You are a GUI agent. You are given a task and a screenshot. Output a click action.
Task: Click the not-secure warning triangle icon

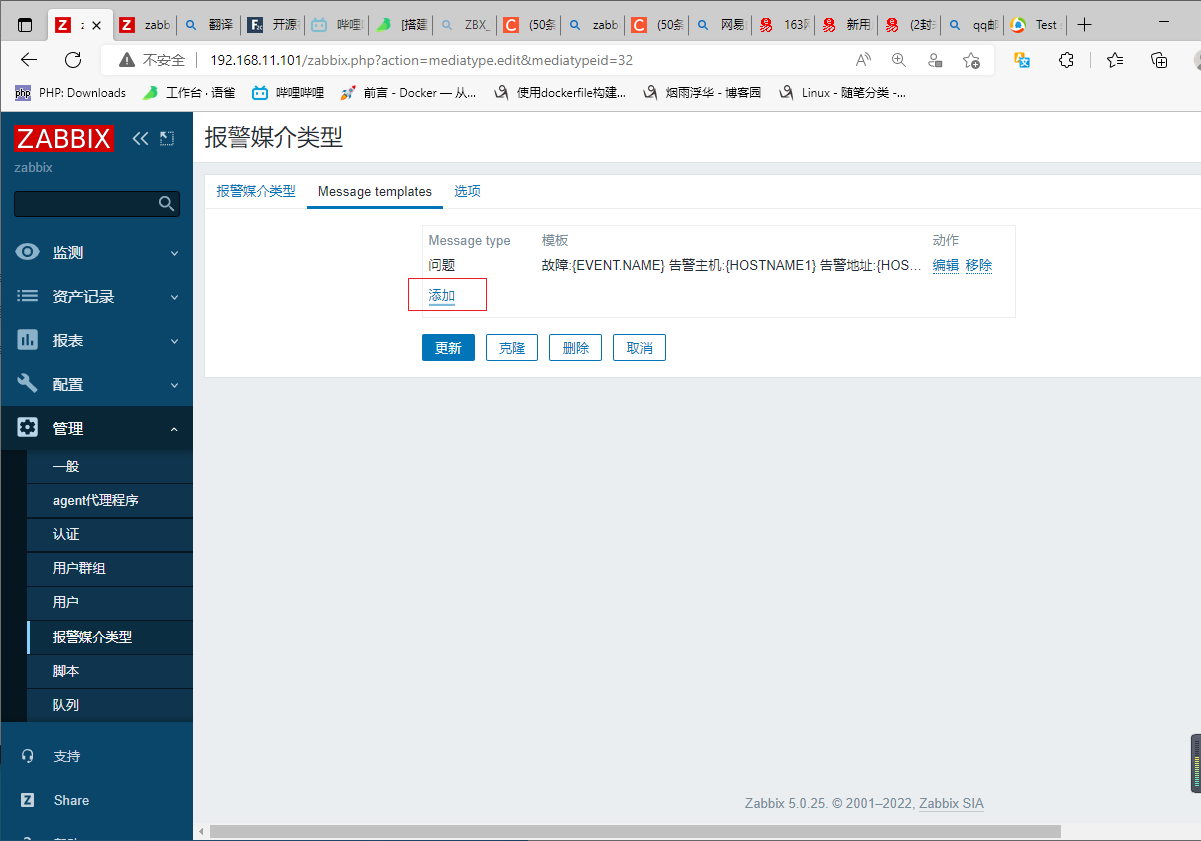[x=127, y=60]
